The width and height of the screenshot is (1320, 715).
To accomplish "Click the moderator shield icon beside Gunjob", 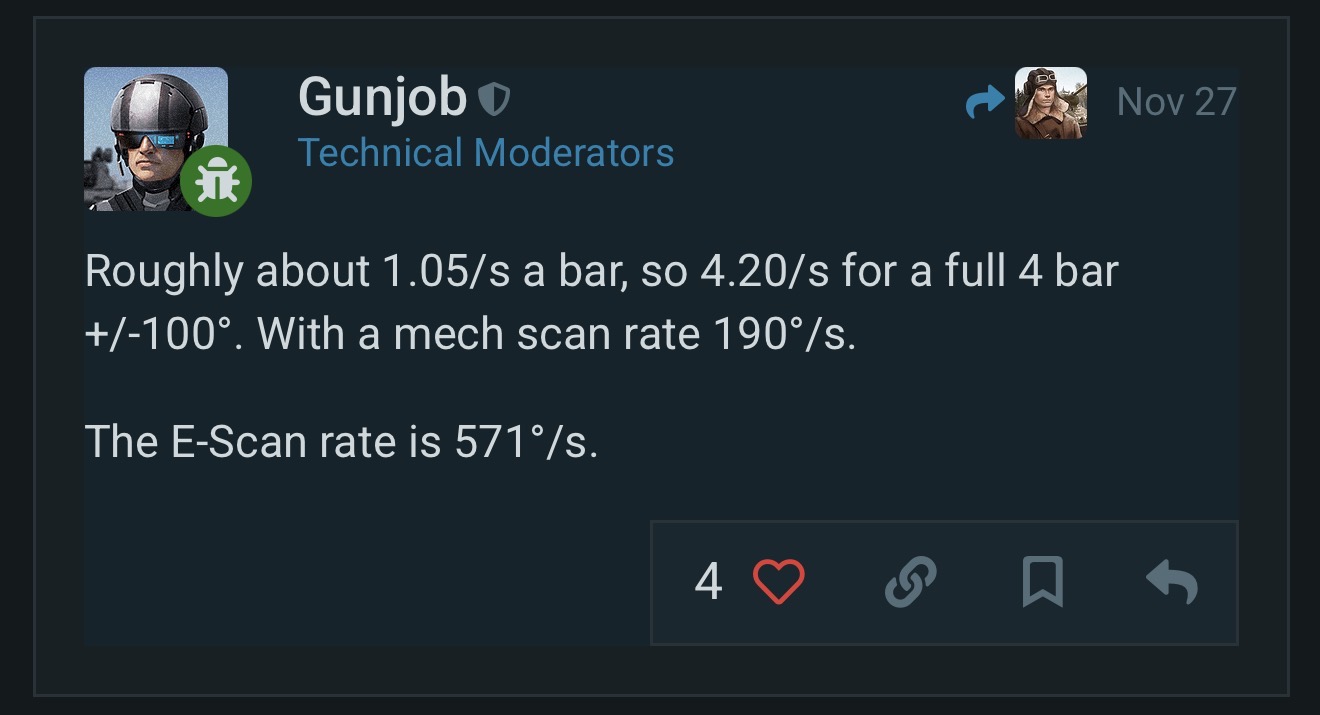I will (494, 98).
